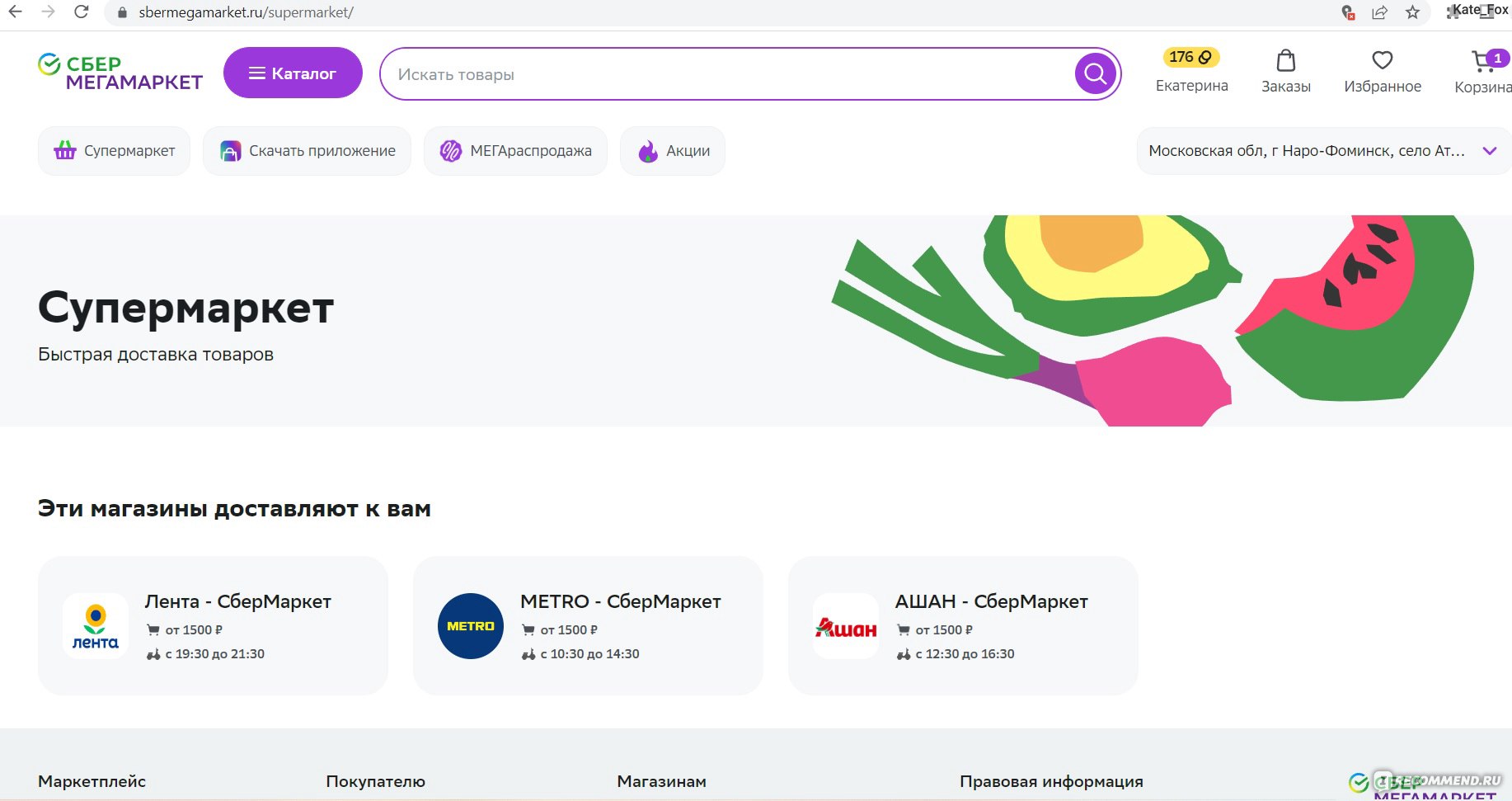The image size is (1512, 801).
Task: Open the Каталог menu button
Action: pyautogui.click(x=293, y=73)
